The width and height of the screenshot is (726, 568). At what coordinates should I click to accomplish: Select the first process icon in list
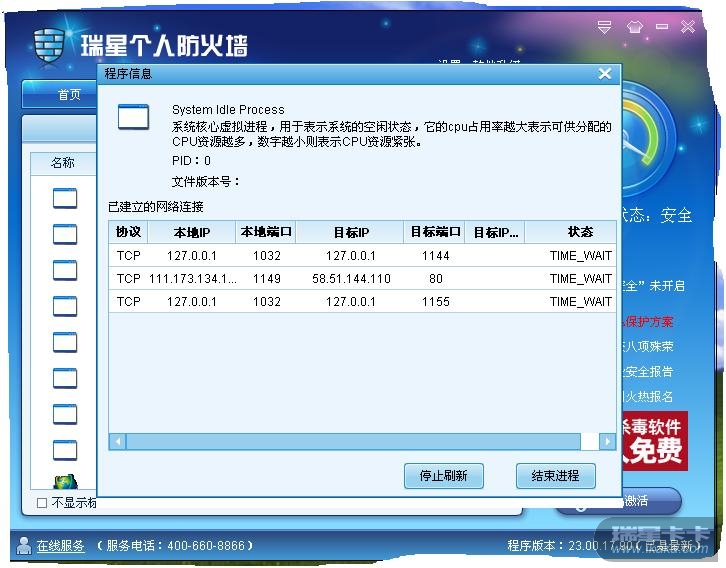65,198
